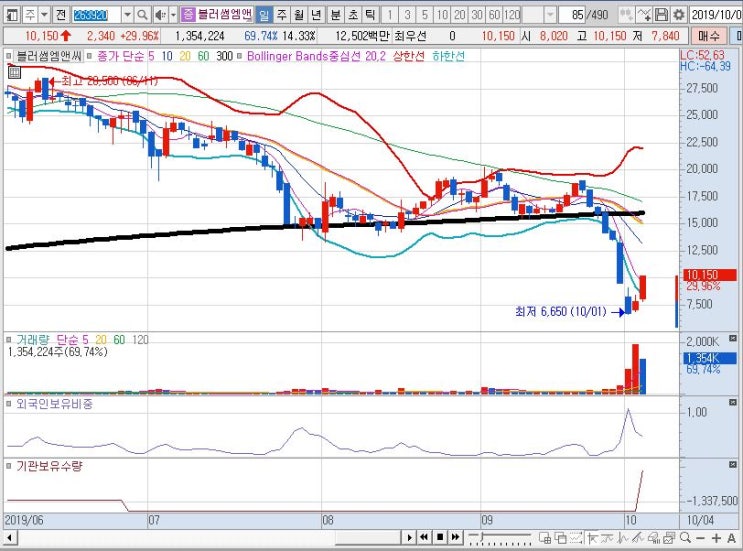This screenshot has width=743, height=551.
Task: Open the dropdown arrow beside the speaker
Action: click(173, 15)
